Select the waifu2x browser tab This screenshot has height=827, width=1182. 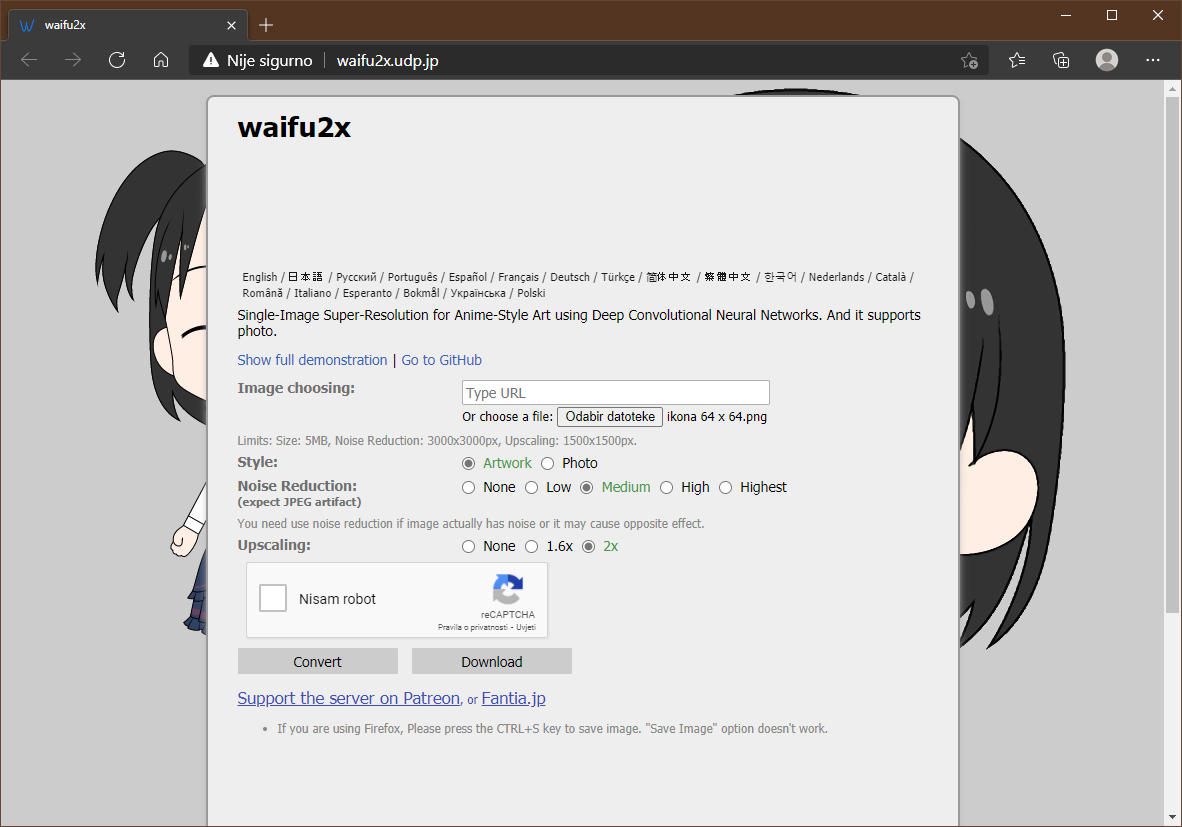pyautogui.click(x=128, y=25)
